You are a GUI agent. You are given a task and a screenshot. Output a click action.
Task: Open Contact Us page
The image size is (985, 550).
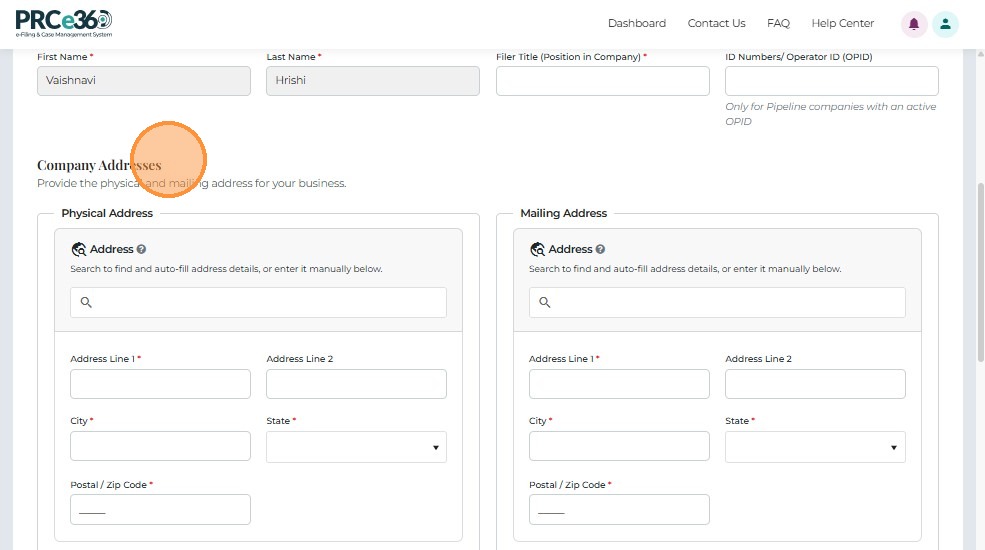[716, 23]
